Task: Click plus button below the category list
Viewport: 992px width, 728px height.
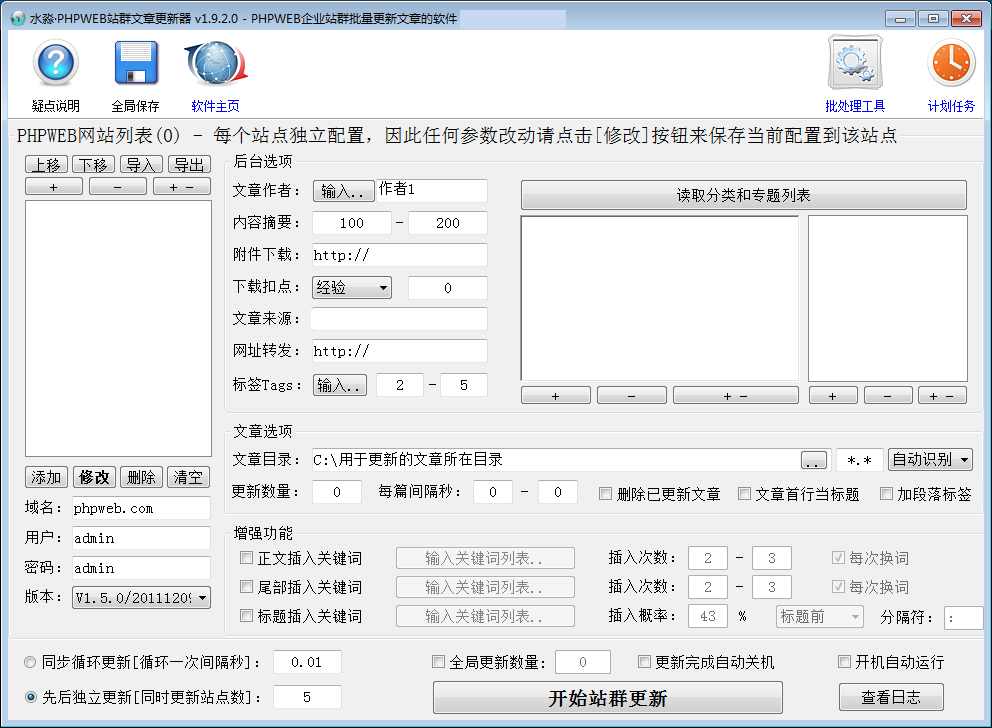Action: click(x=555, y=395)
